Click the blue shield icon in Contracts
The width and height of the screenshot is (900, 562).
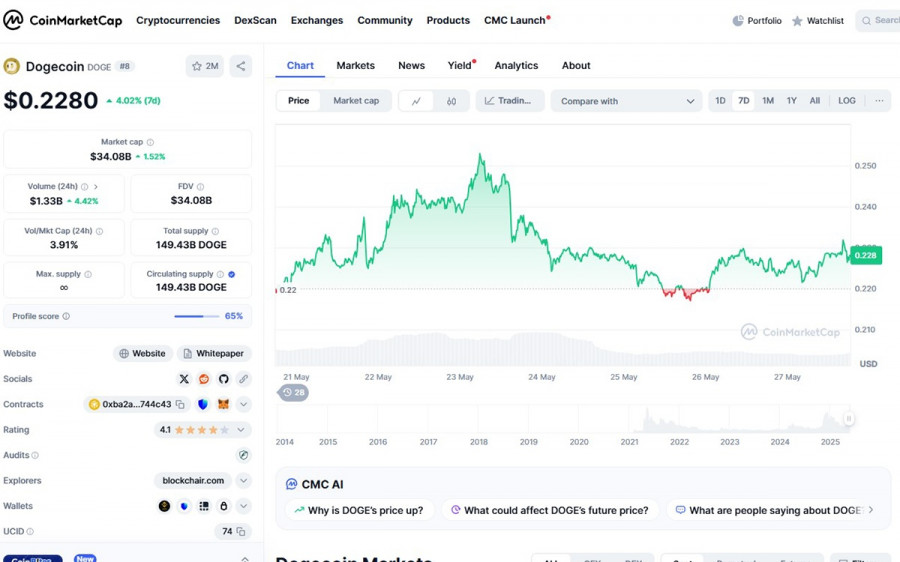(x=203, y=404)
